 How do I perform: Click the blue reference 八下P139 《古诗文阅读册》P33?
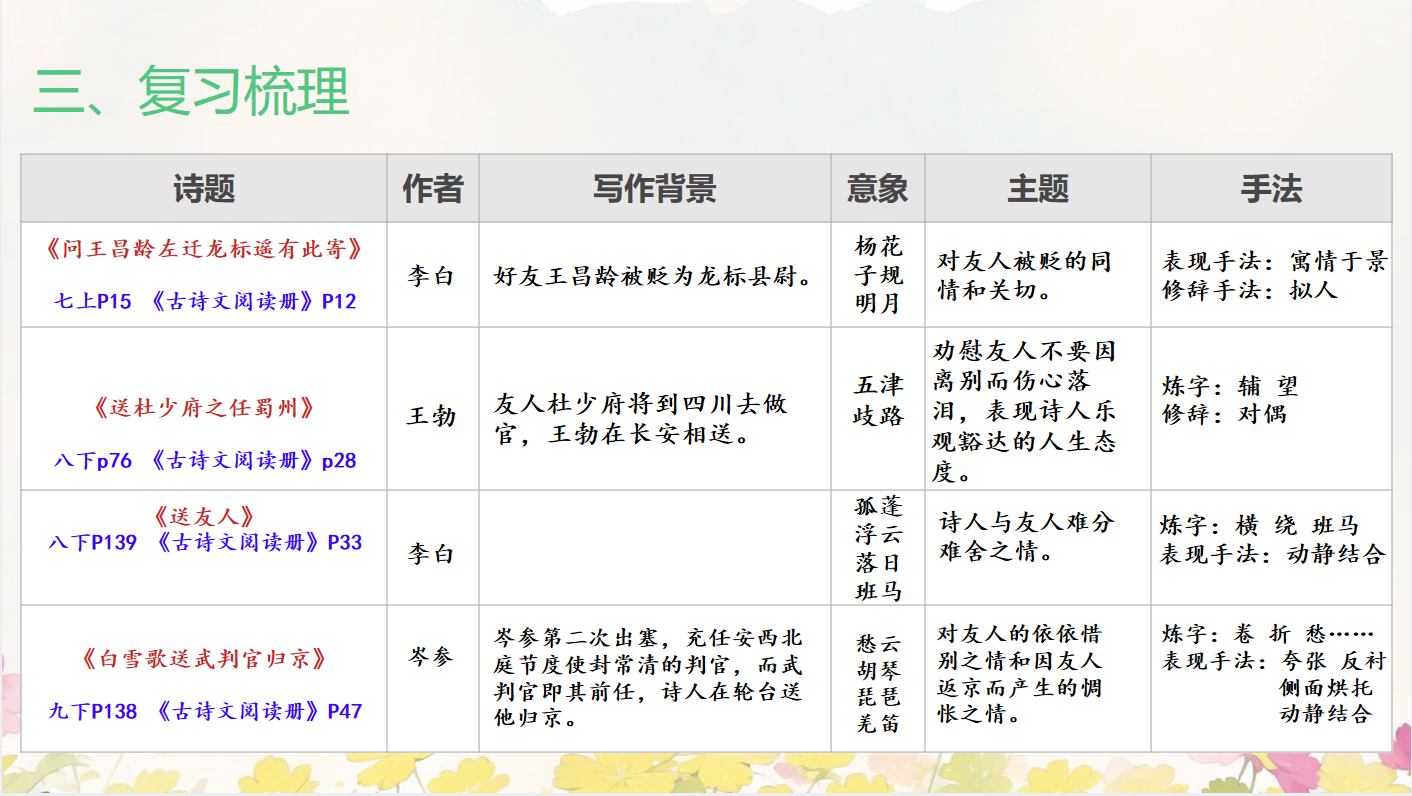(204, 543)
